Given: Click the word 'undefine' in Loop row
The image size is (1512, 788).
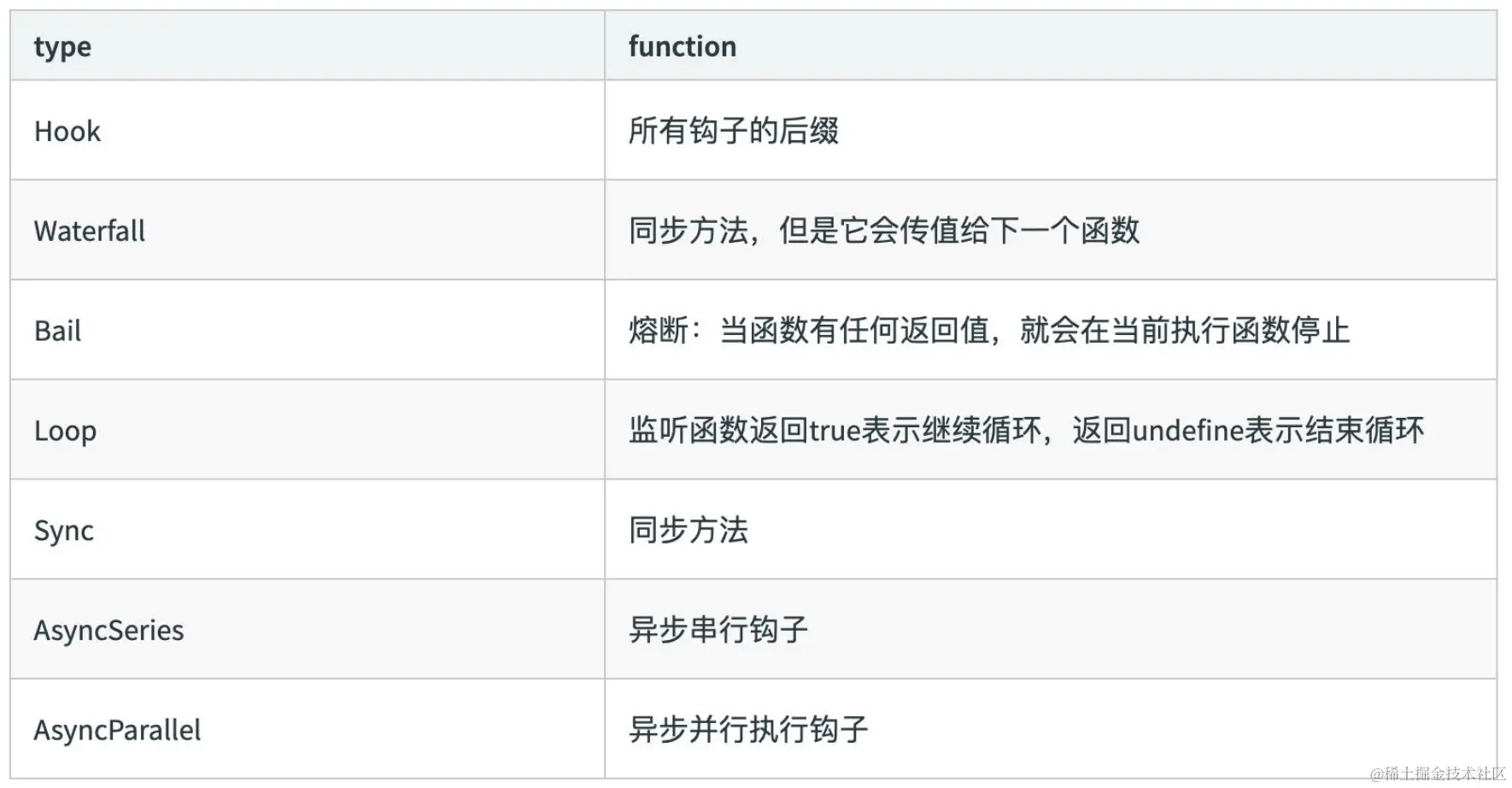Looking at the screenshot, I should pos(1188,430).
